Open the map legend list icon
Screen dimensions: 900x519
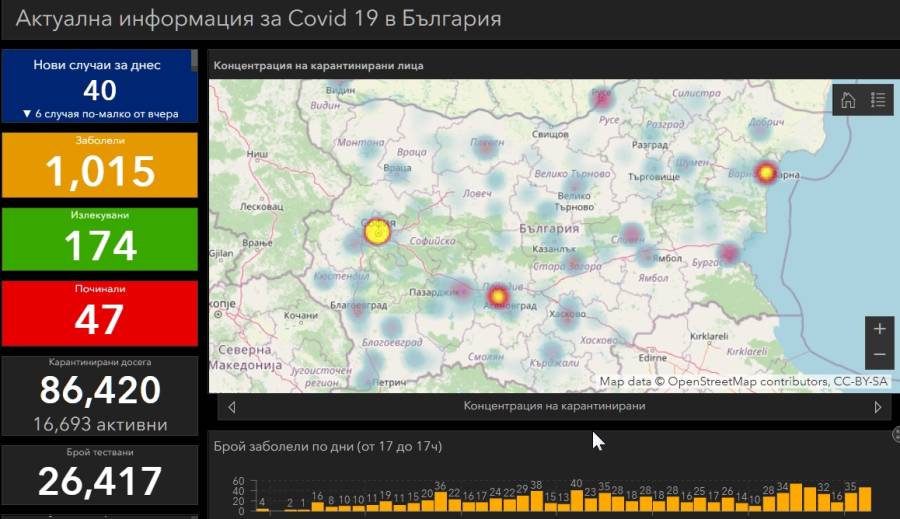pos(878,100)
